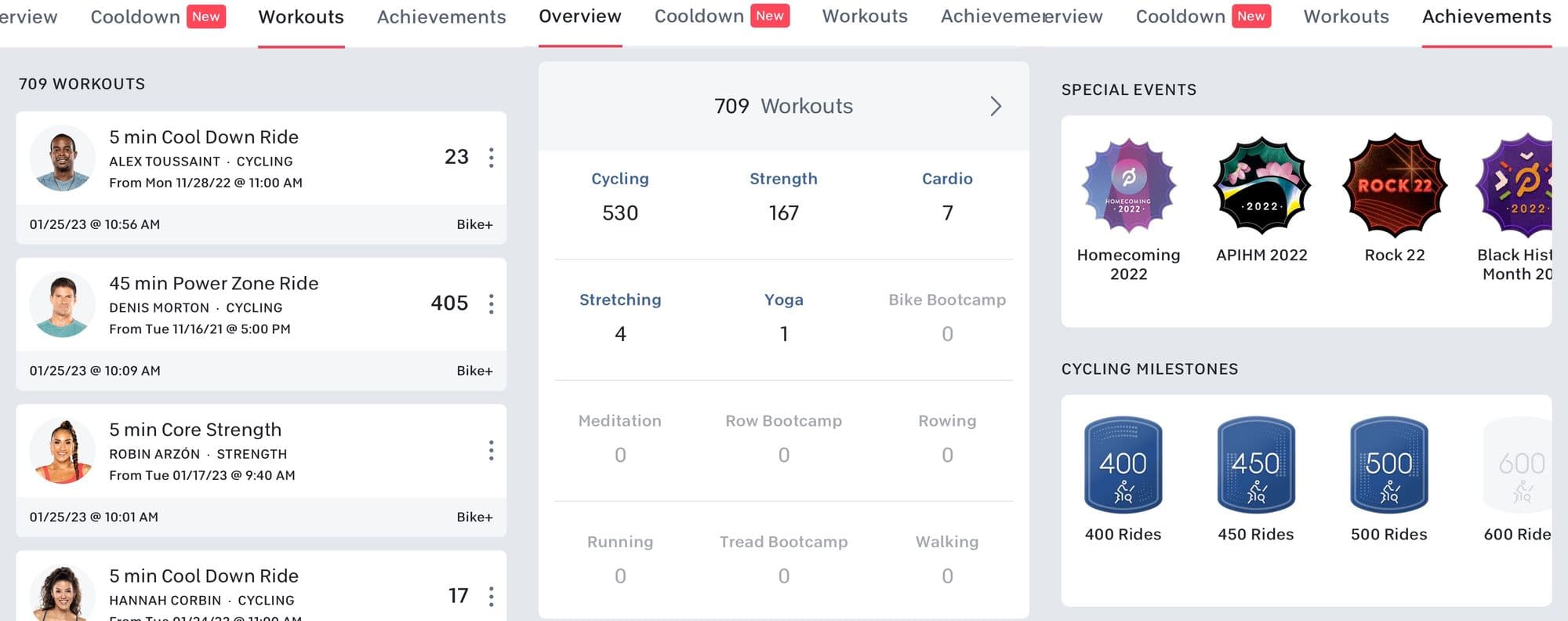1568x621 pixels.
Task: Open options for 45 min Power Zone Ride
Action: click(x=492, y=304)
